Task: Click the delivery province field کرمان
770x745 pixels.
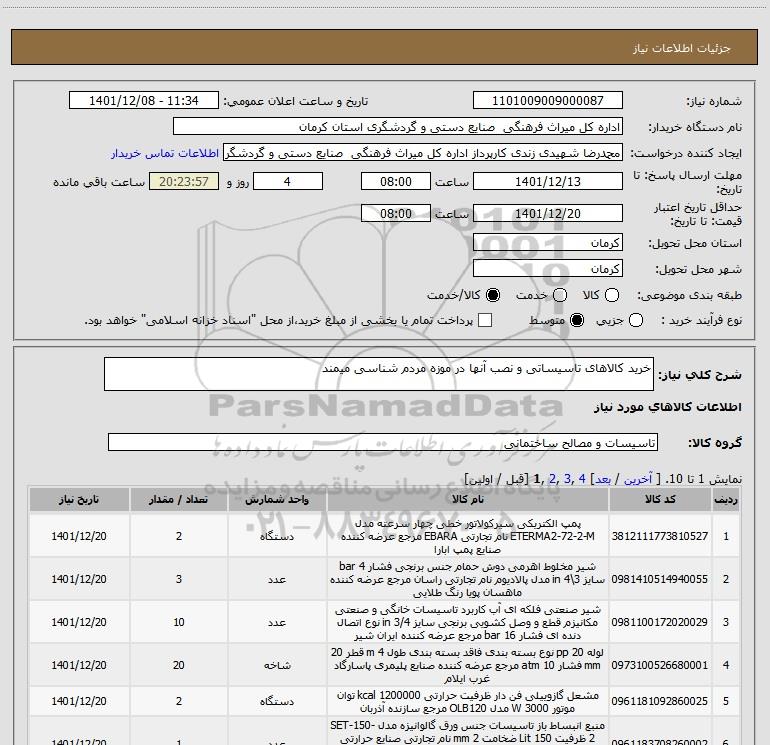Action: pos(548,243)
